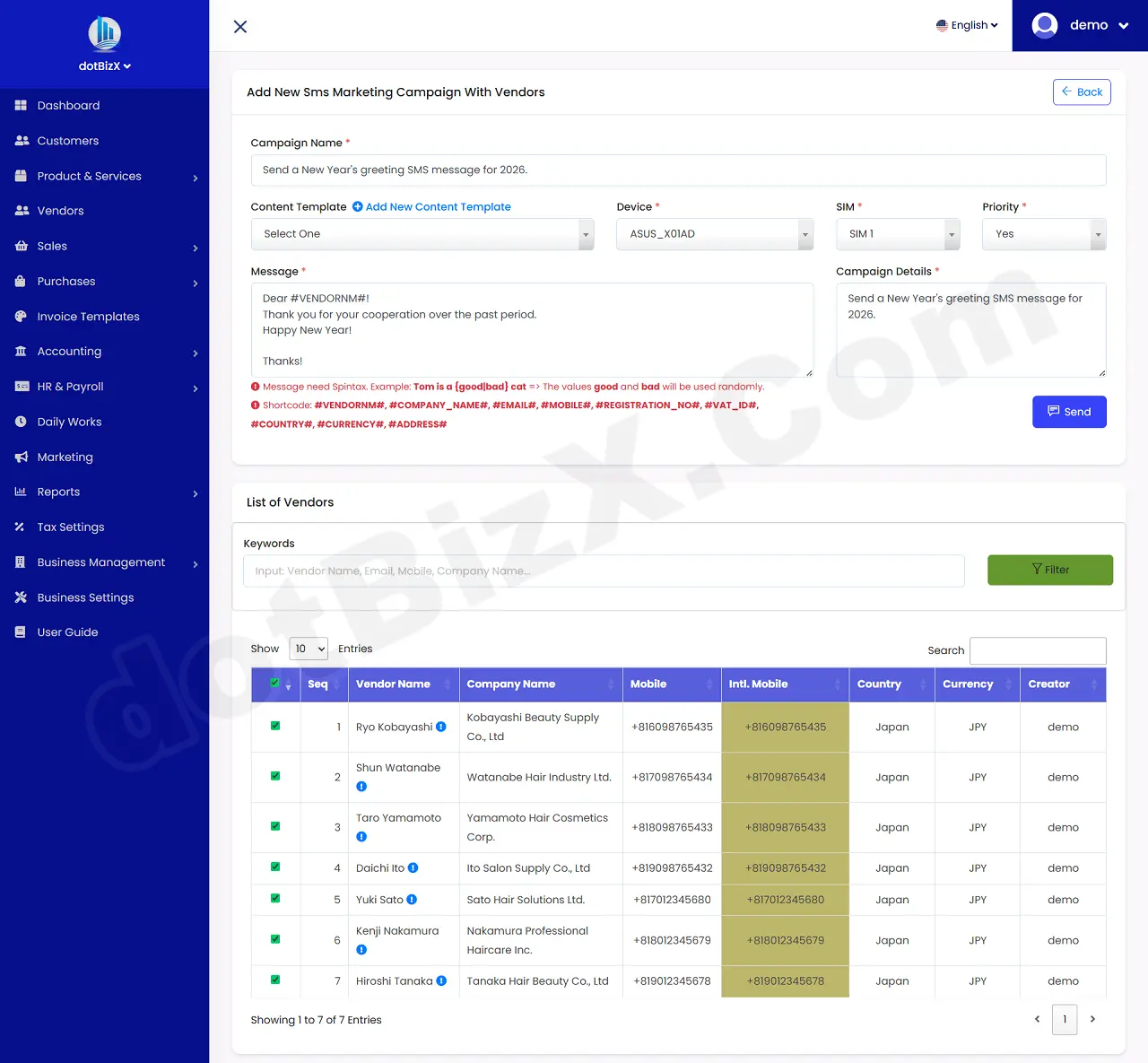The height and width of the screenshot is (1063, 1148).
Task: Select the Tax Settings icon
Action: 20,527
